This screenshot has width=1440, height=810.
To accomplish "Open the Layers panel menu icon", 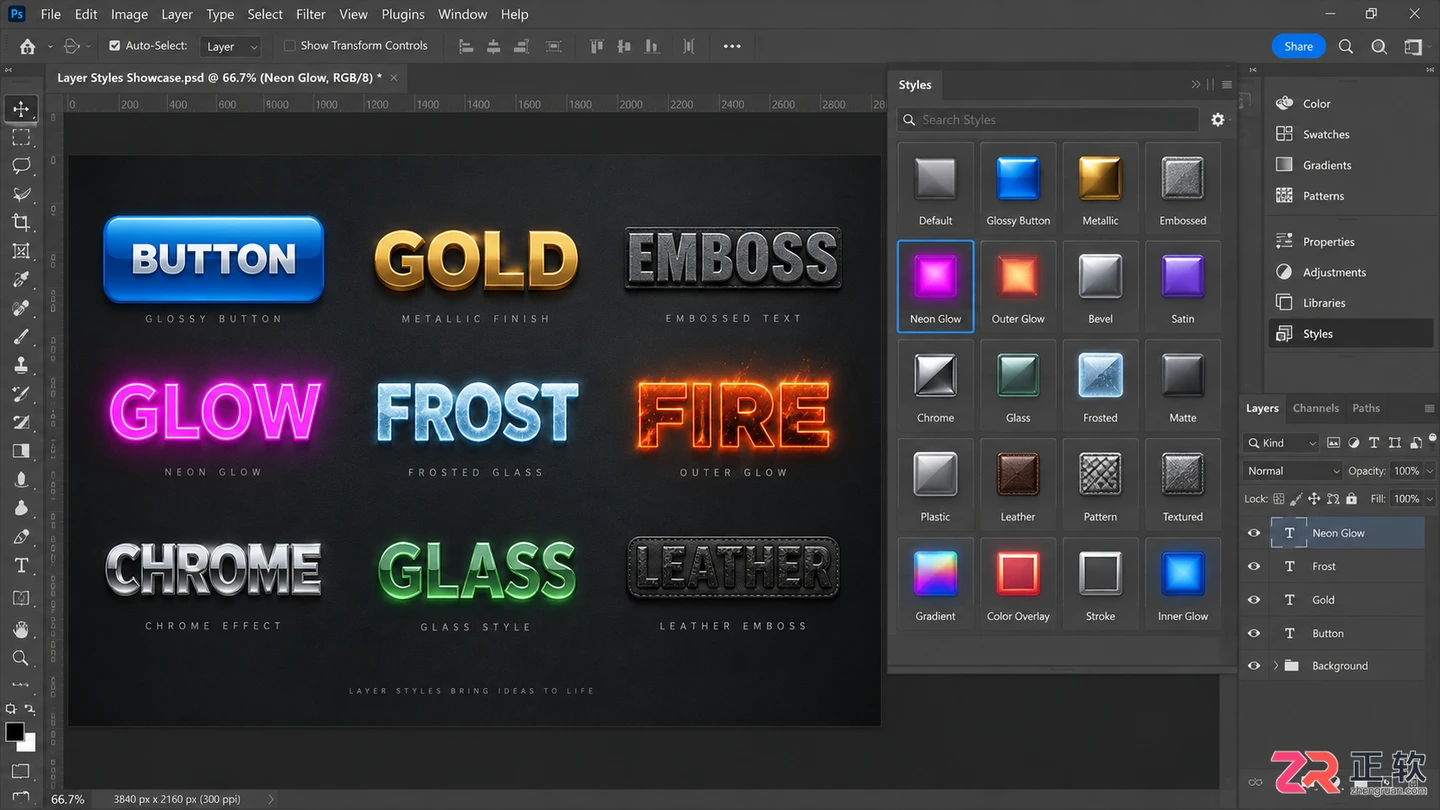I will click(x=1429, y=408).
